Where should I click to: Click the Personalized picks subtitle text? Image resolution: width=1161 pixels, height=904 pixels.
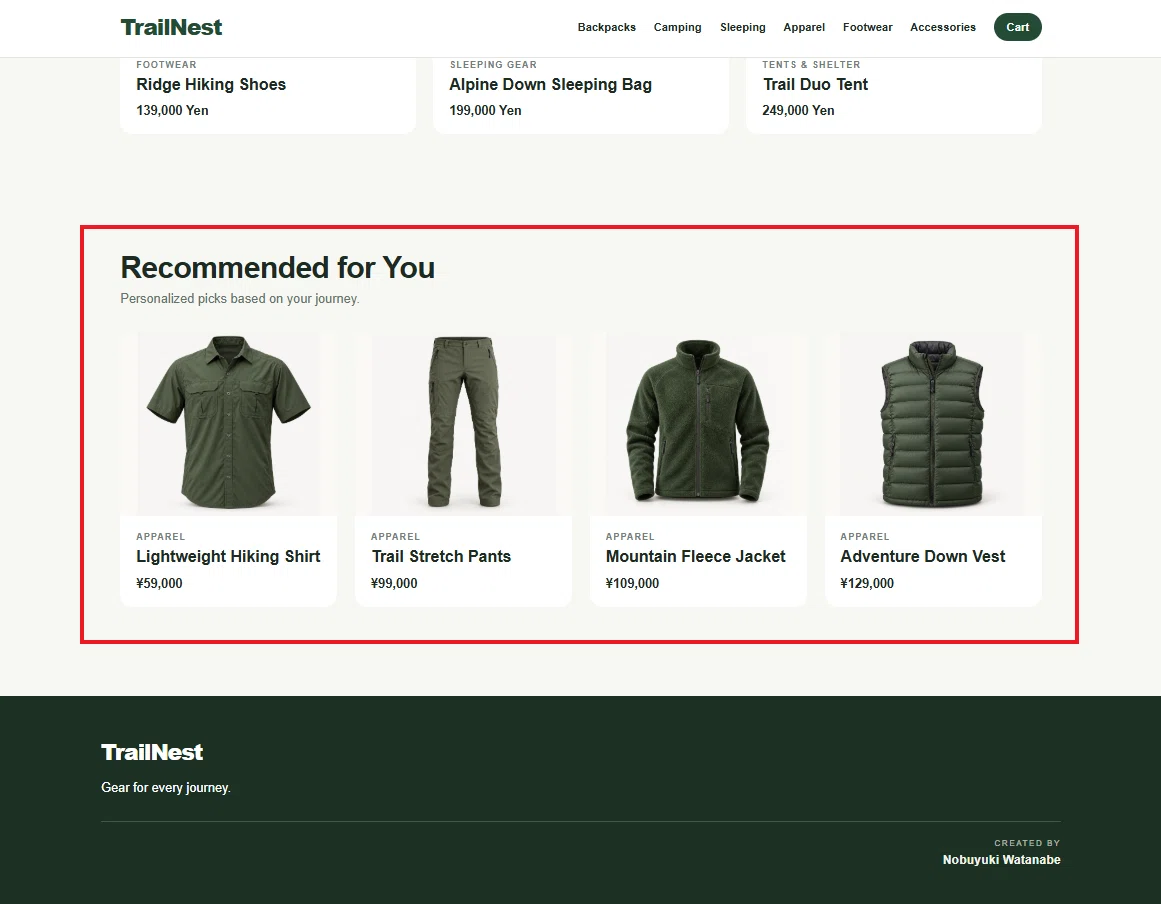(240, 298)
